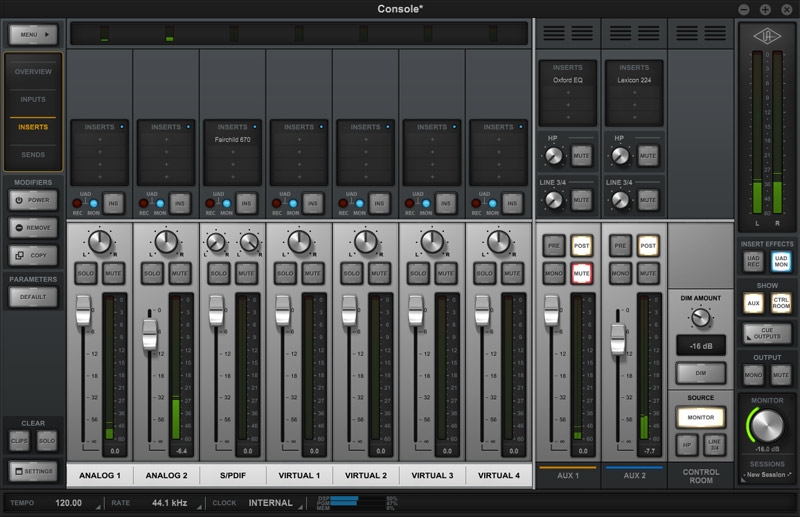Open the SETTINGS window

tap(33, 471)
